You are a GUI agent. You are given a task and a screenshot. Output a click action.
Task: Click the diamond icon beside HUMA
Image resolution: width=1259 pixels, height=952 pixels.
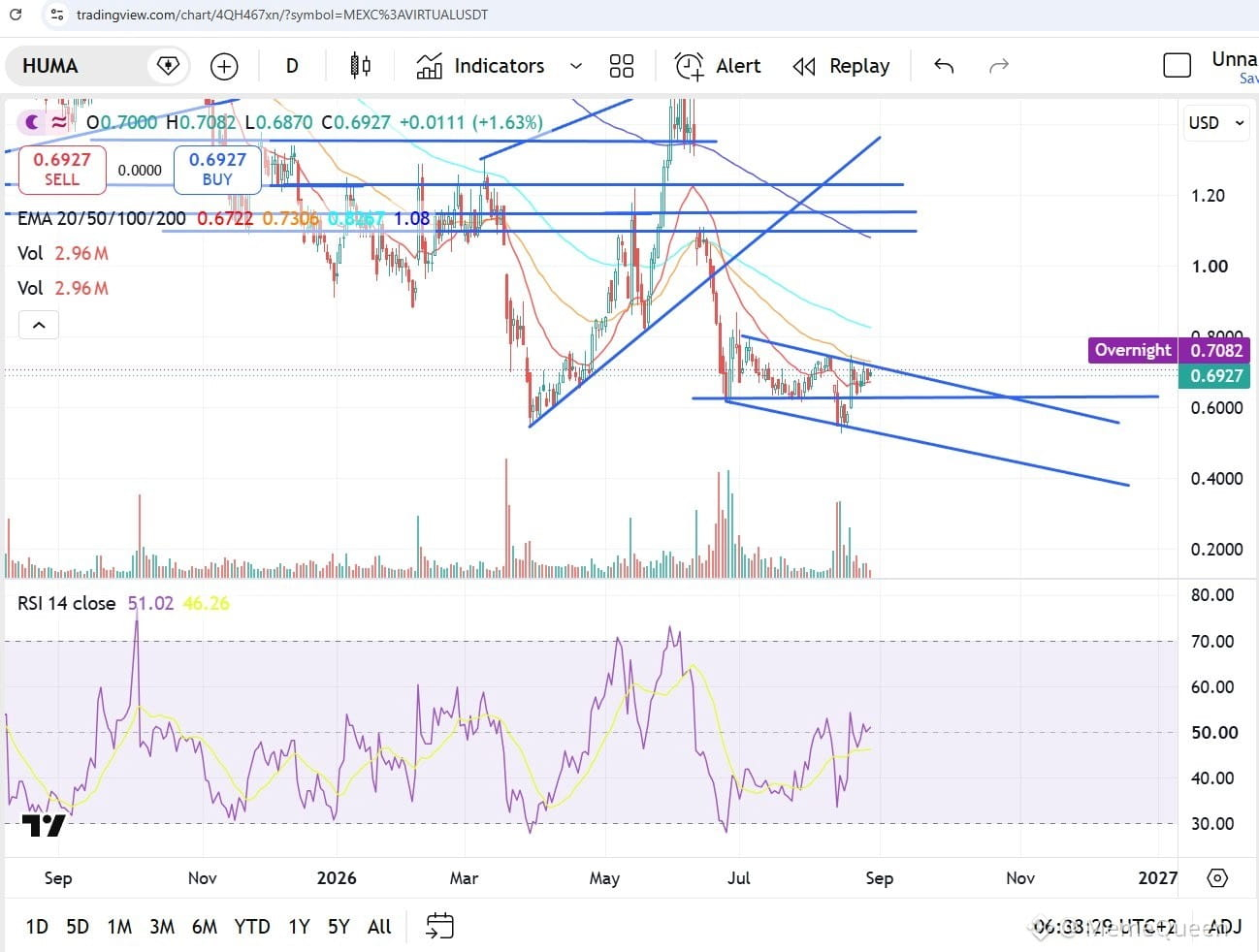[x=168, y=66]
